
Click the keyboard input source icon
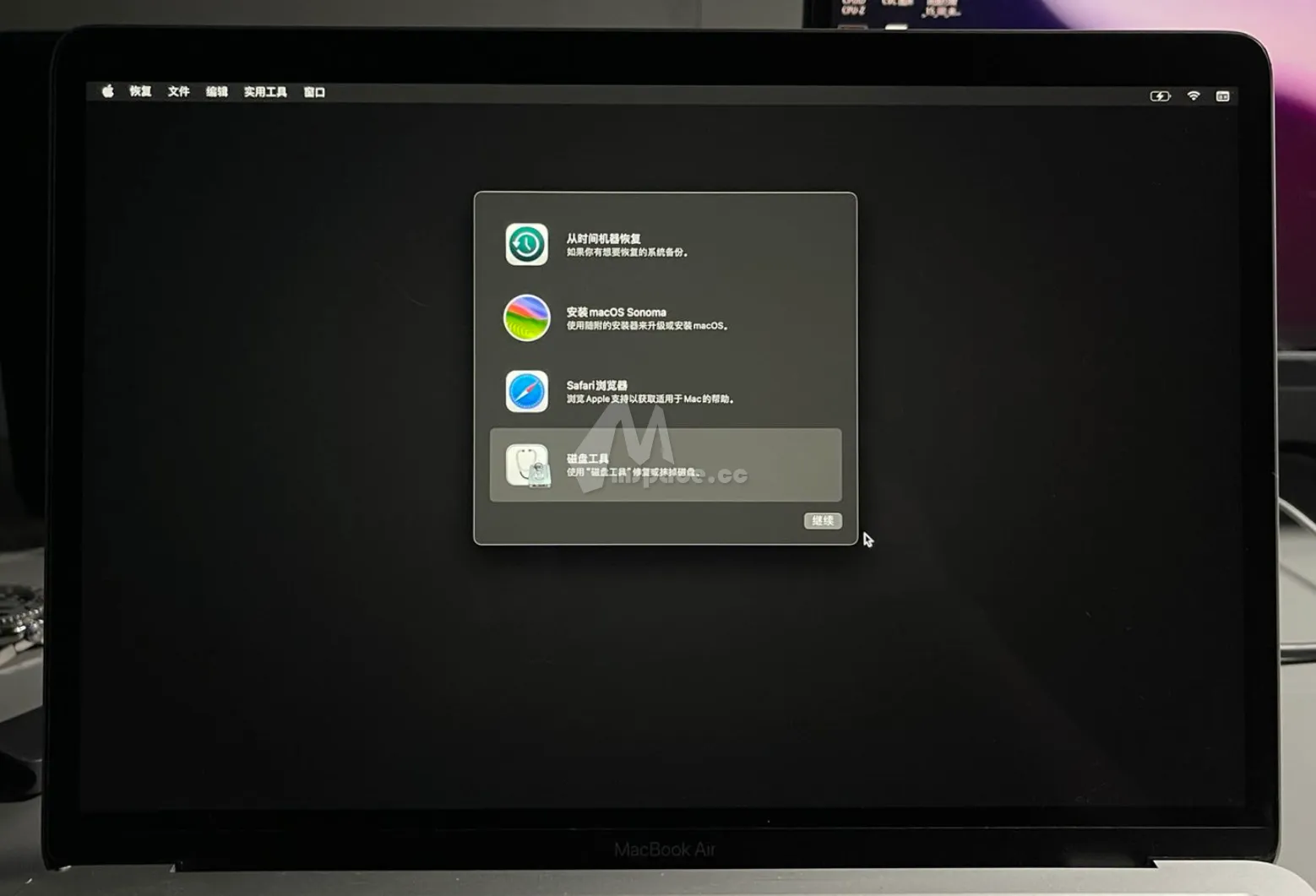(1222, 96)
